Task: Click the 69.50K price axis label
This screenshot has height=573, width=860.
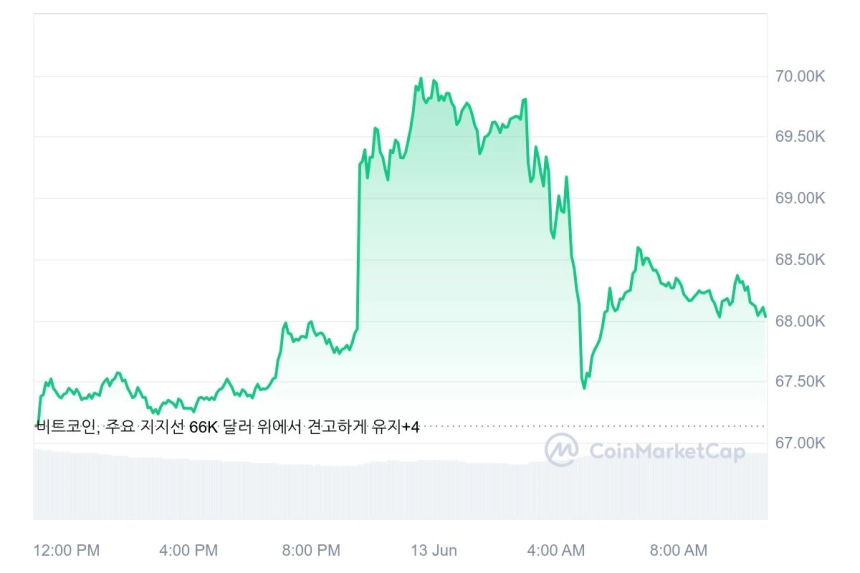Action: pyautogui.click(x=800, y=137)
